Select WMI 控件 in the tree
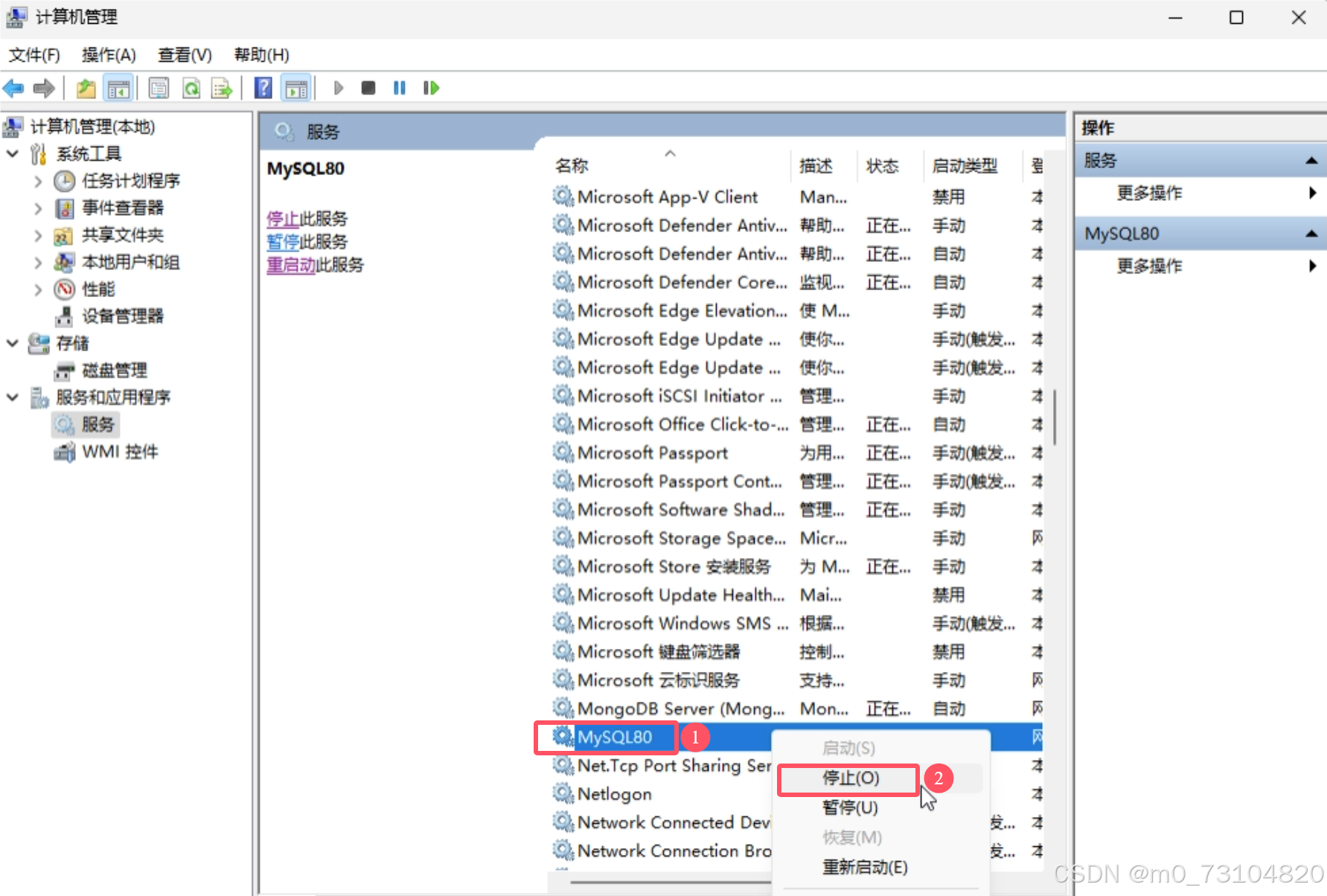The height and width of the screenshot is (896, 1327). (120, 452)
